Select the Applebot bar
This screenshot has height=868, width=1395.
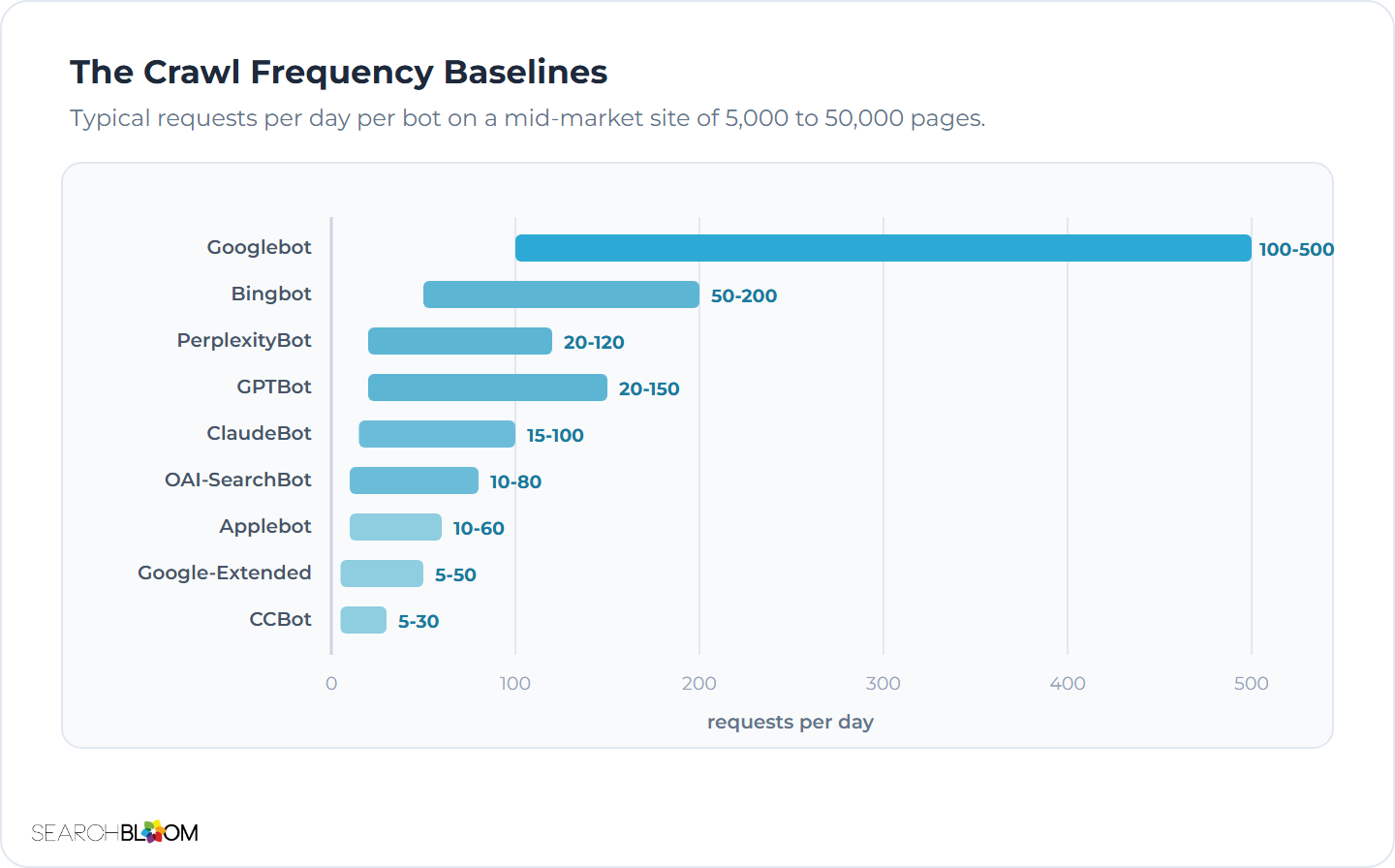pos(395,527)
